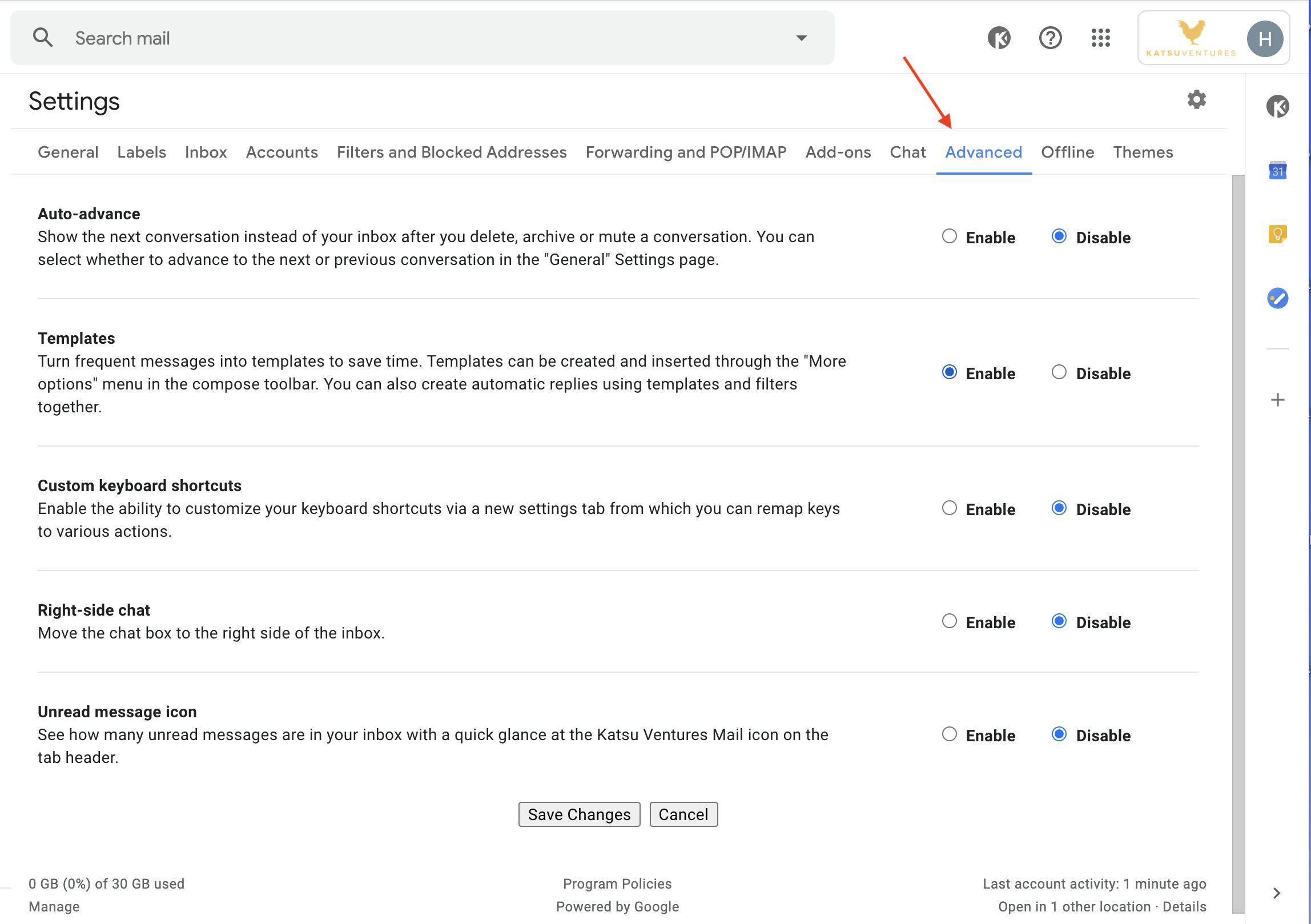Click the Save Changes button

(579, 813)
